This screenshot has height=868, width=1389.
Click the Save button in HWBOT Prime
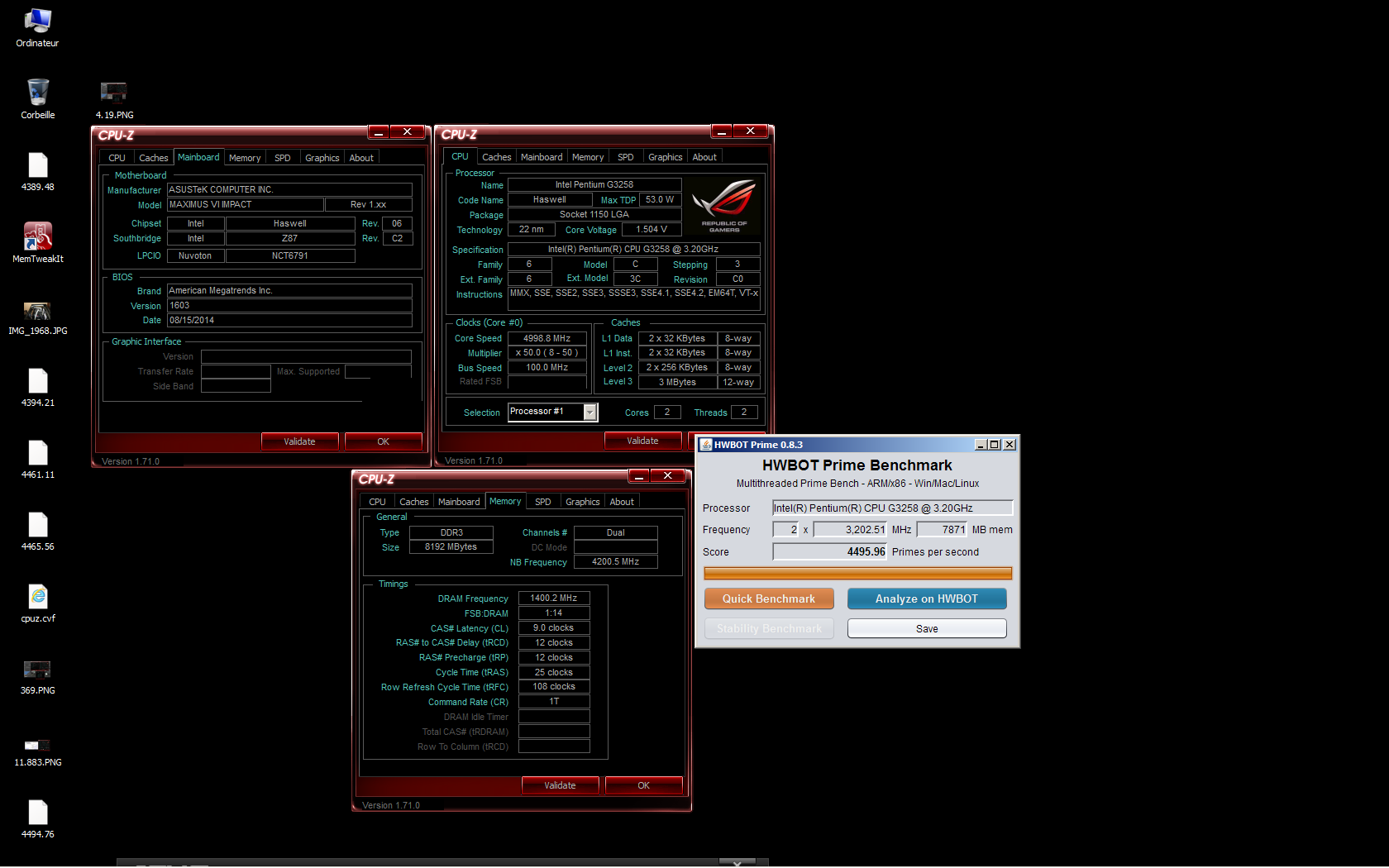(x=927, y=628)
